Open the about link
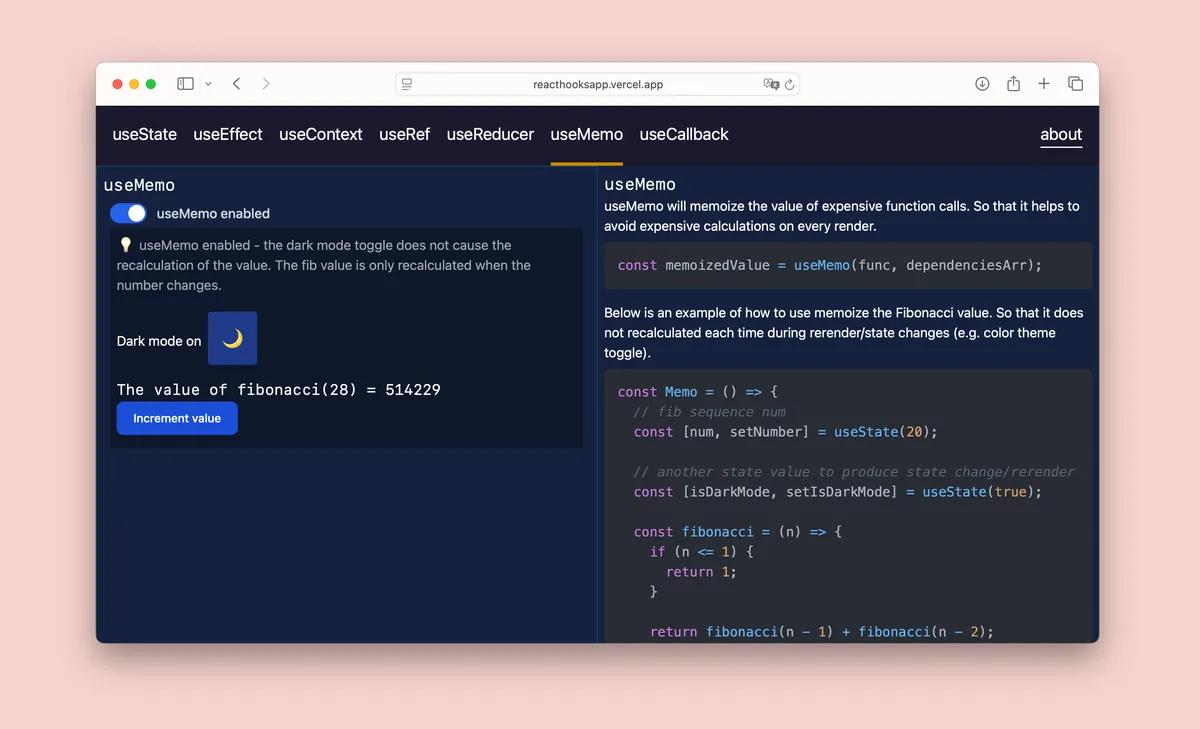 [x=1061, y=134]
